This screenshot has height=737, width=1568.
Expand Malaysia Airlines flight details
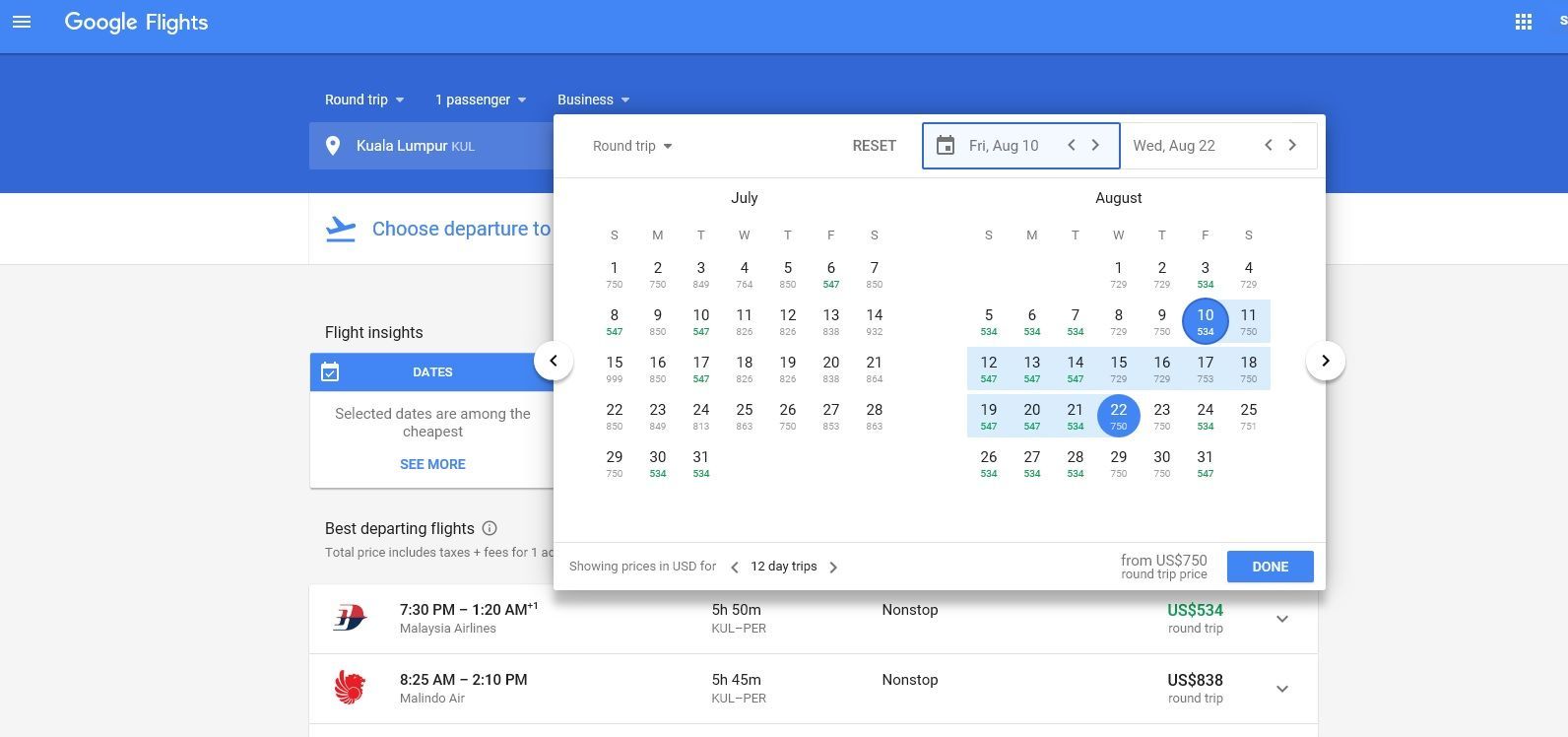click(1281, 619)
